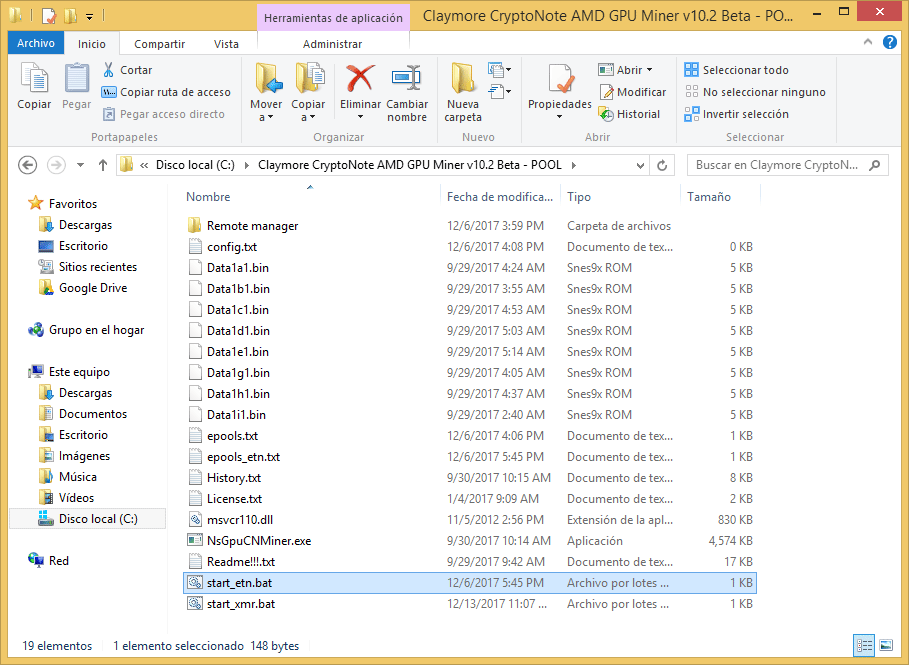909x665 pixels.
Task: Sort by the Nombre column header
Action: pyautogui.click(x=208, y=197)
